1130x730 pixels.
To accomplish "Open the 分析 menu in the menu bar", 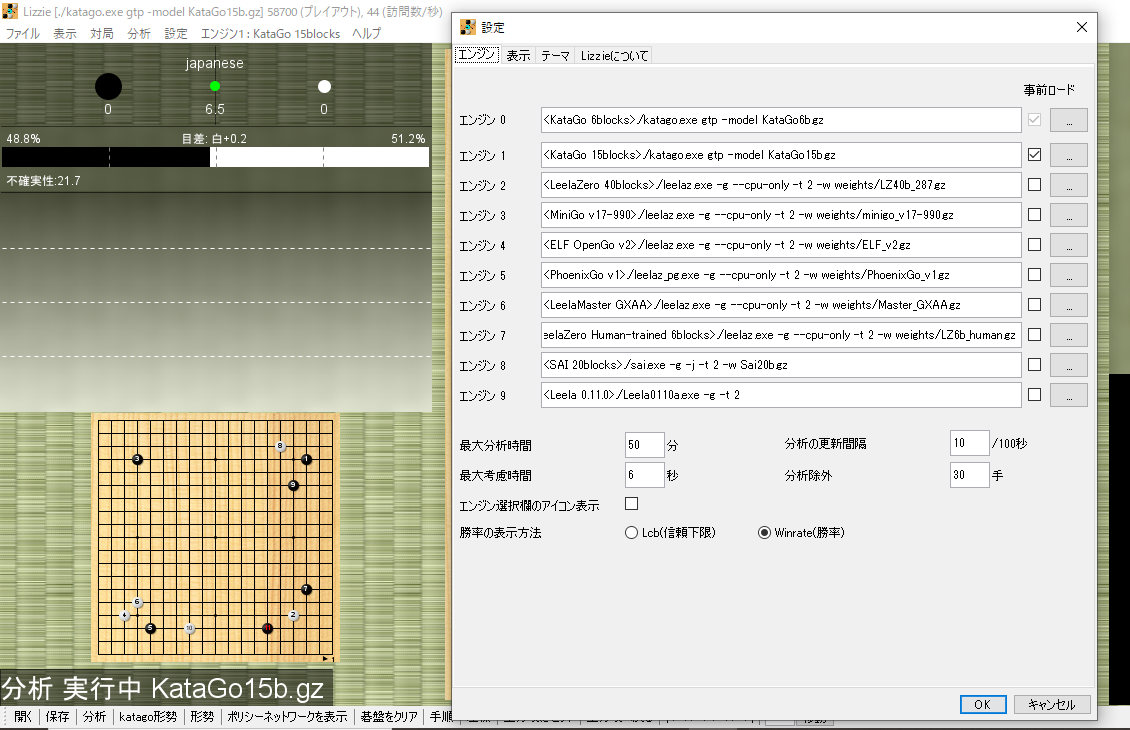I will click(139, 33).
